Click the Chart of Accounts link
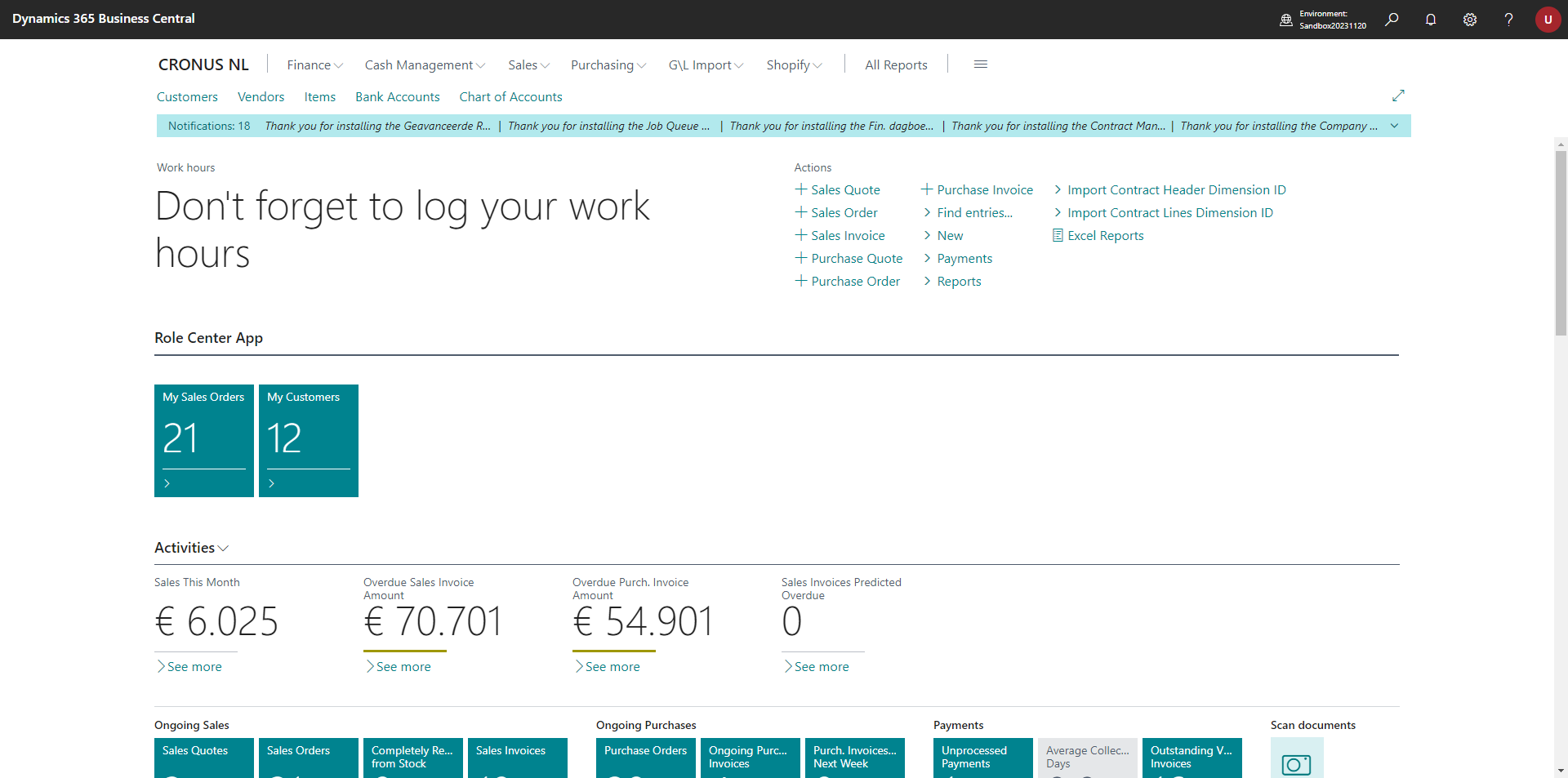1568x778 pixels. tap(510, 97)
